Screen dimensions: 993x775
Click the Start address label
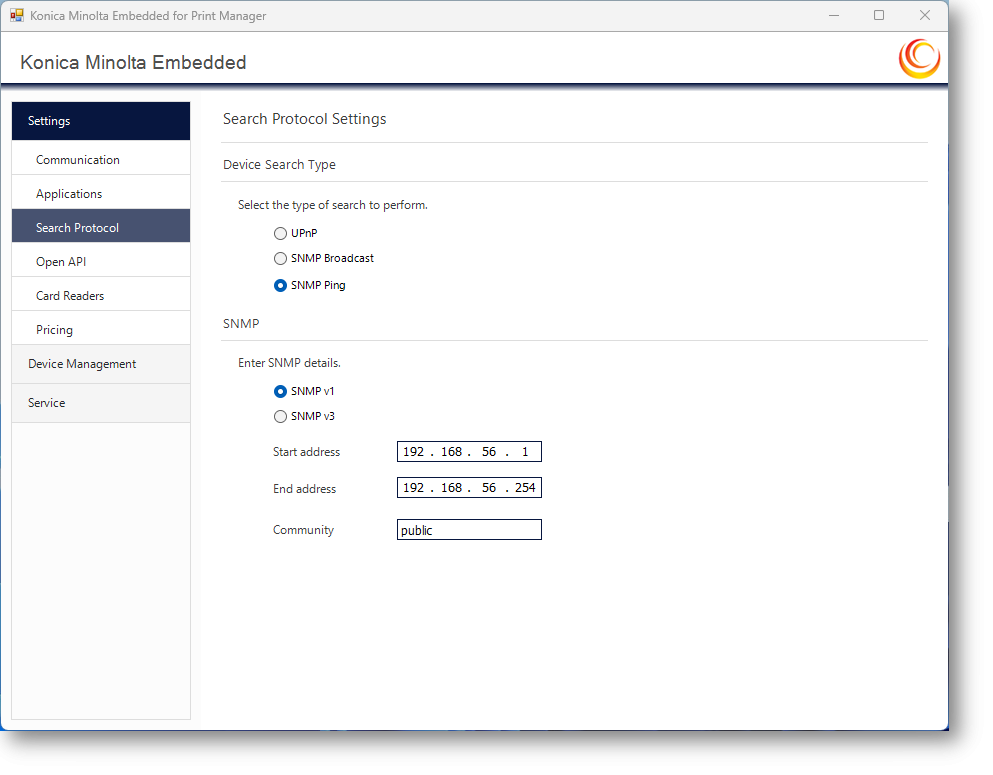click(x=307, y=452)
